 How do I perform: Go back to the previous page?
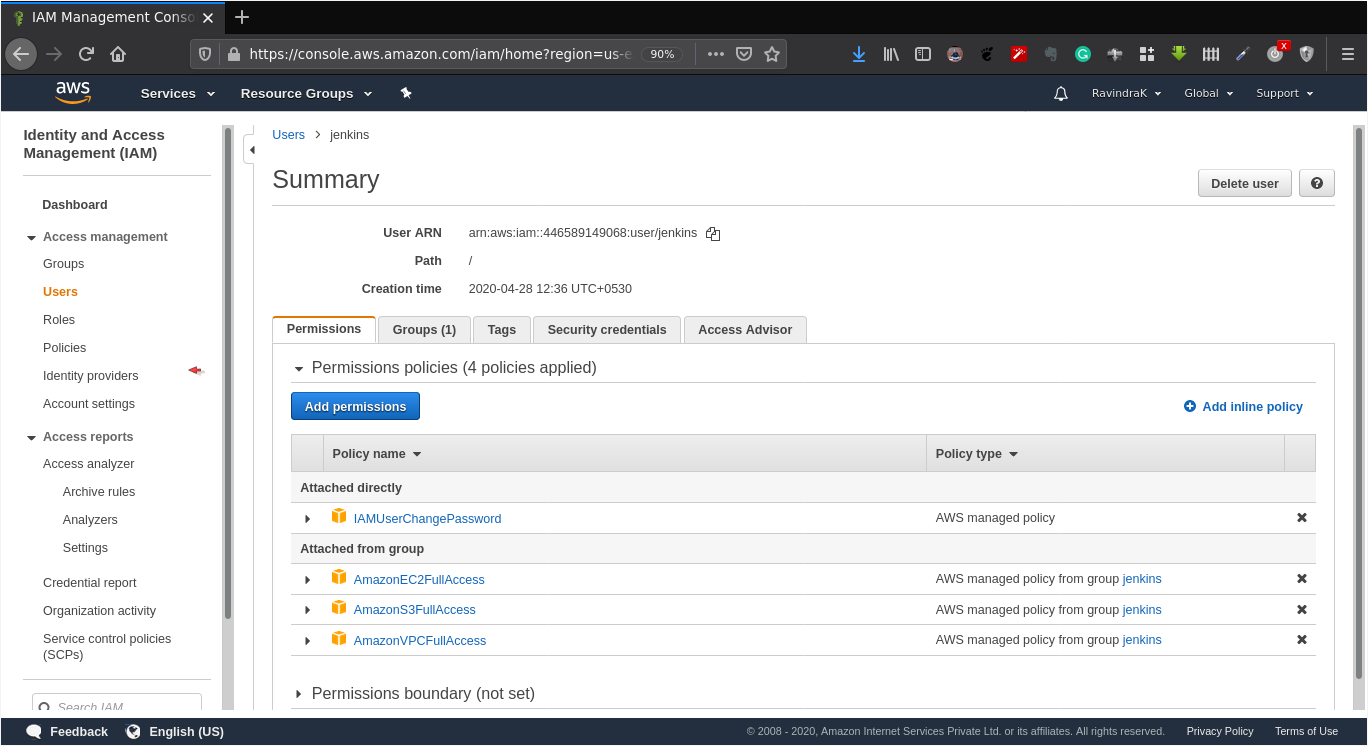point(21,54)
